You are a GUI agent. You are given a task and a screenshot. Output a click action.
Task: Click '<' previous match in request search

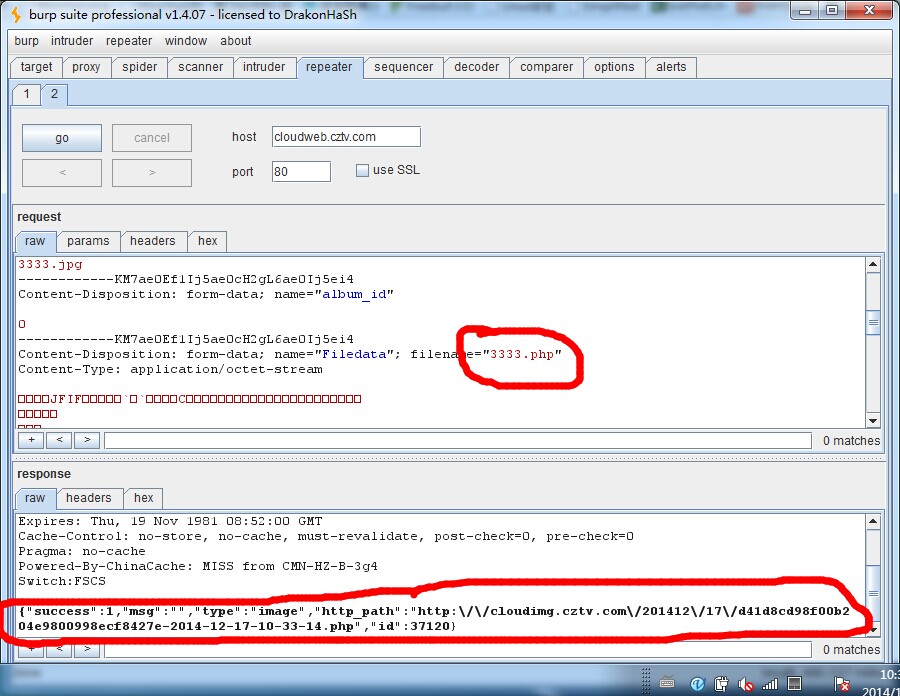pyautogui.click(x=59, y=440)
